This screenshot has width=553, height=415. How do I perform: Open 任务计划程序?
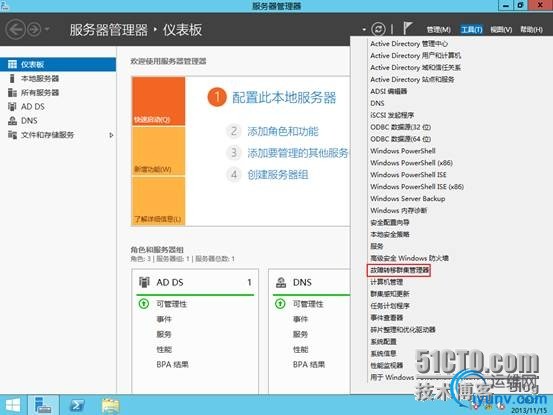point(390,306)
